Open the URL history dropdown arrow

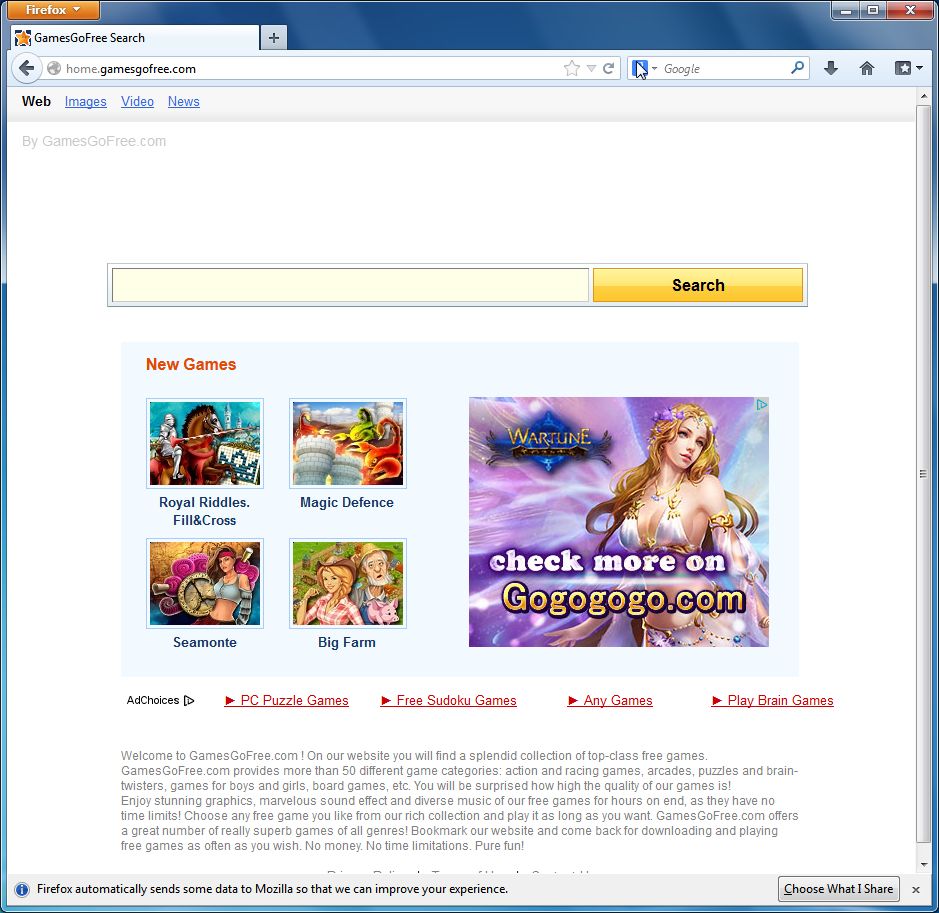591,69
